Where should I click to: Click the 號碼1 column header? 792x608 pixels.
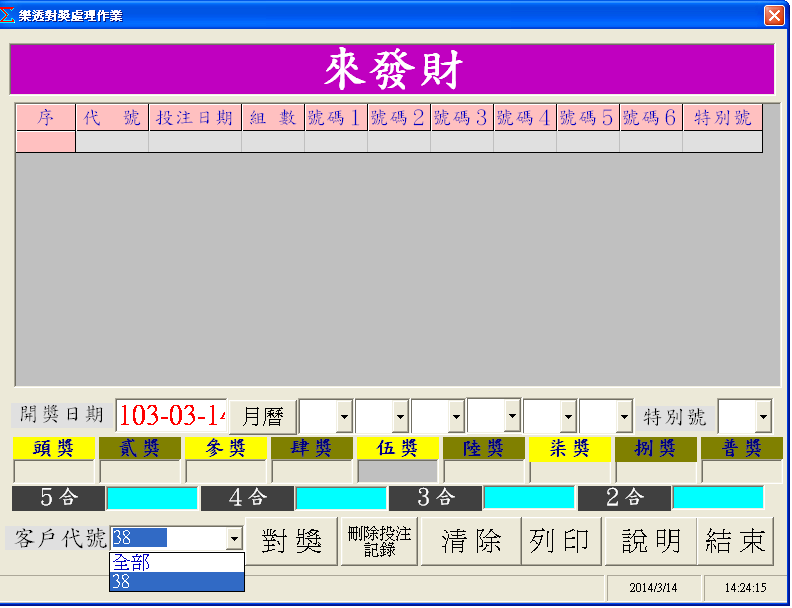click(336, 118)
